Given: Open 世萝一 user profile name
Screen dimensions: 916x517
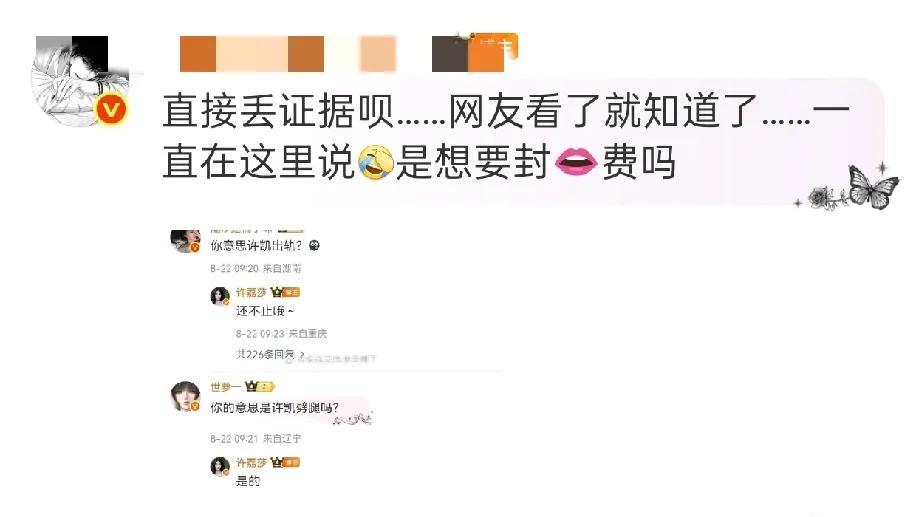Looking at the screenshot, I should tap(225, 387).
